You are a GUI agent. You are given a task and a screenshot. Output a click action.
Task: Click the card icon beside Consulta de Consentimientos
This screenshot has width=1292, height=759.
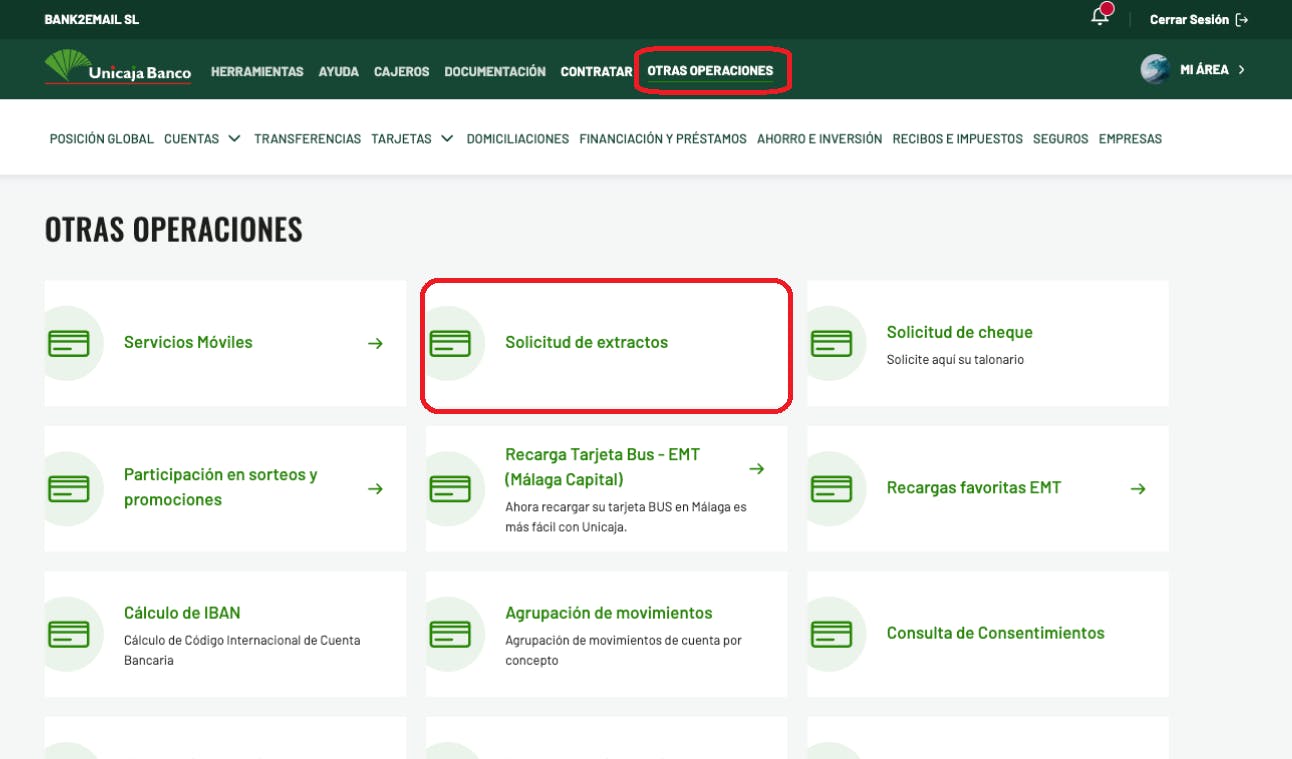831,634
